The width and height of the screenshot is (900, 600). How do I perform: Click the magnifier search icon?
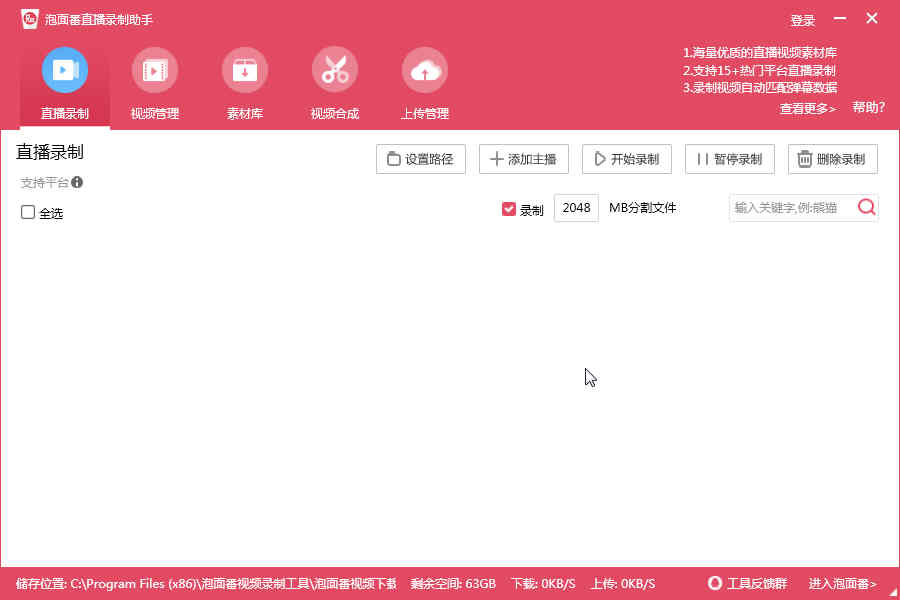[867, 207]
